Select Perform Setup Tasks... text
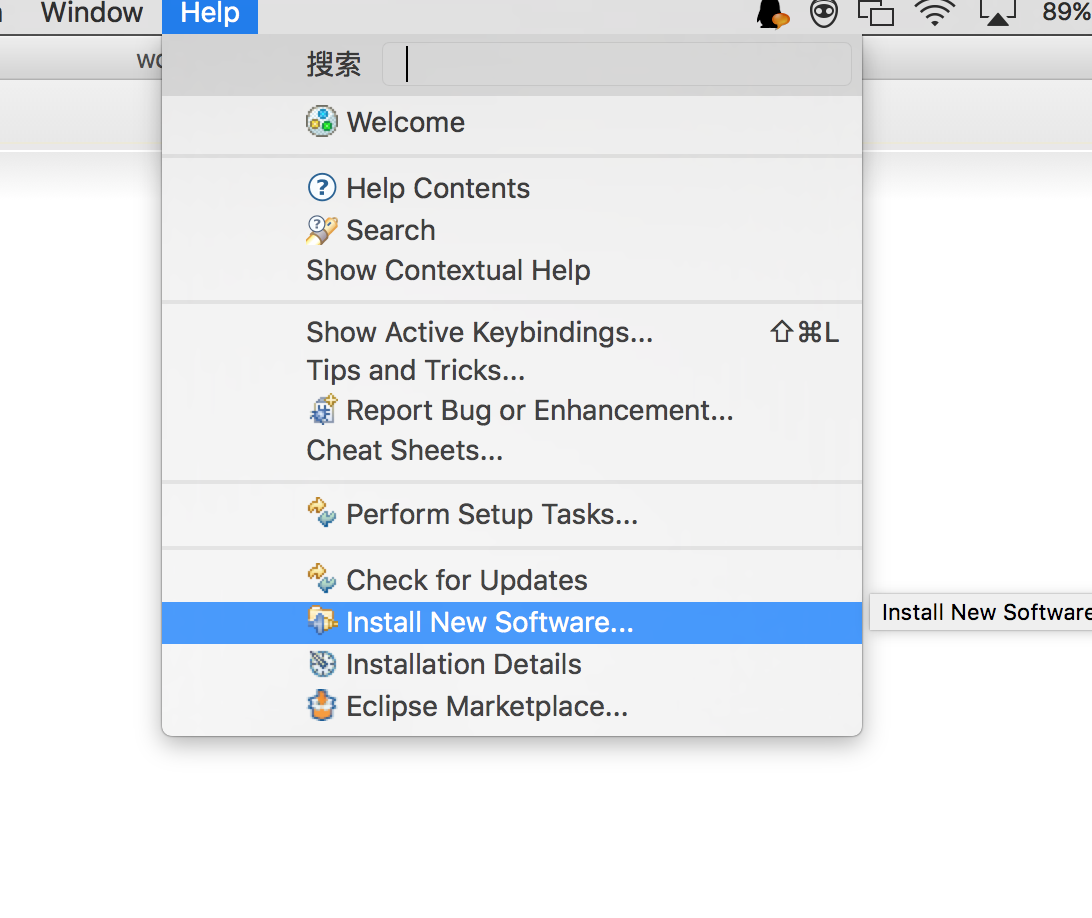The image size is (1092, 918). pyautogui.click(x=492, y=514)
